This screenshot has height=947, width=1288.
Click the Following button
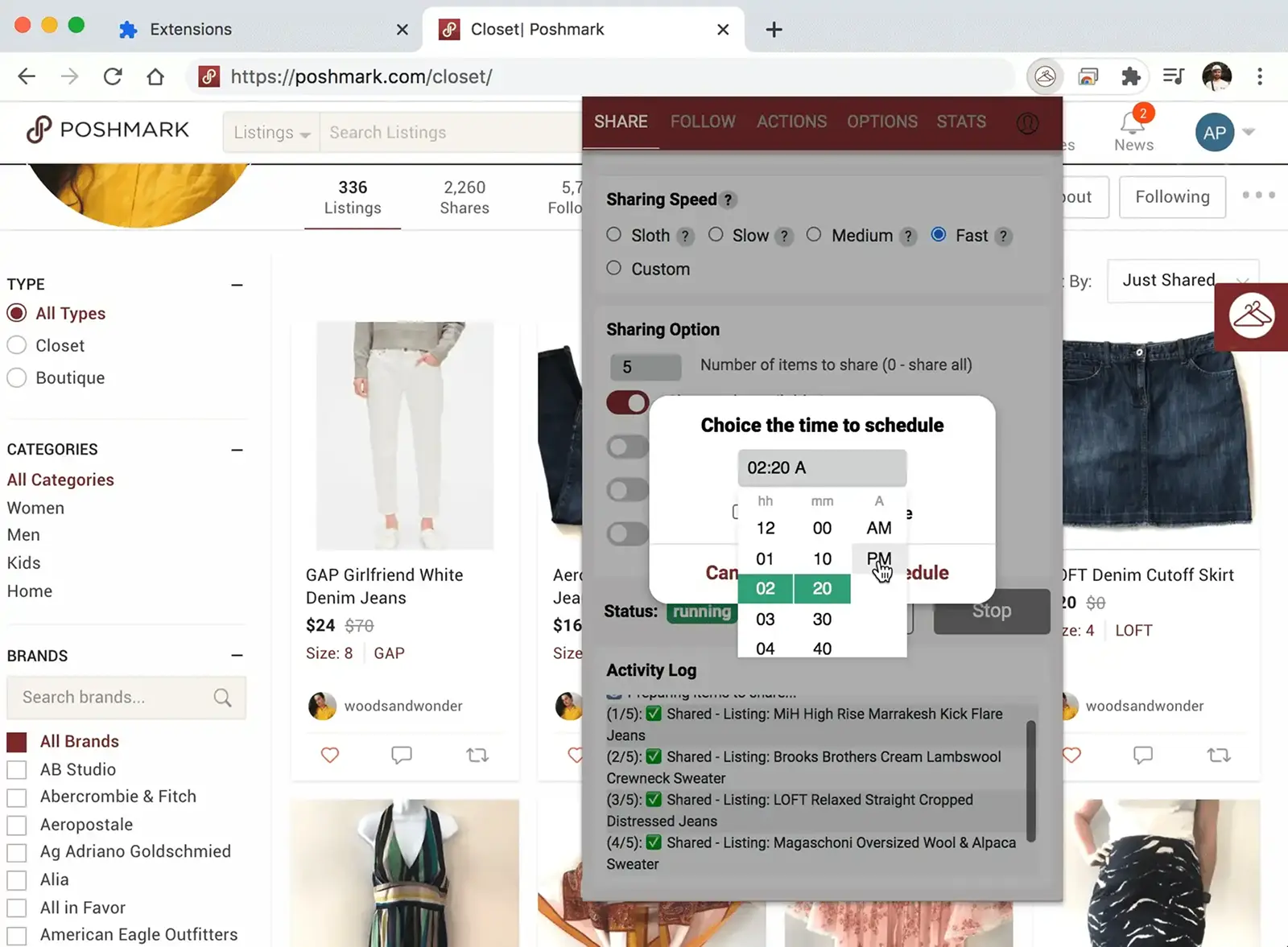tap(1172, 197)
